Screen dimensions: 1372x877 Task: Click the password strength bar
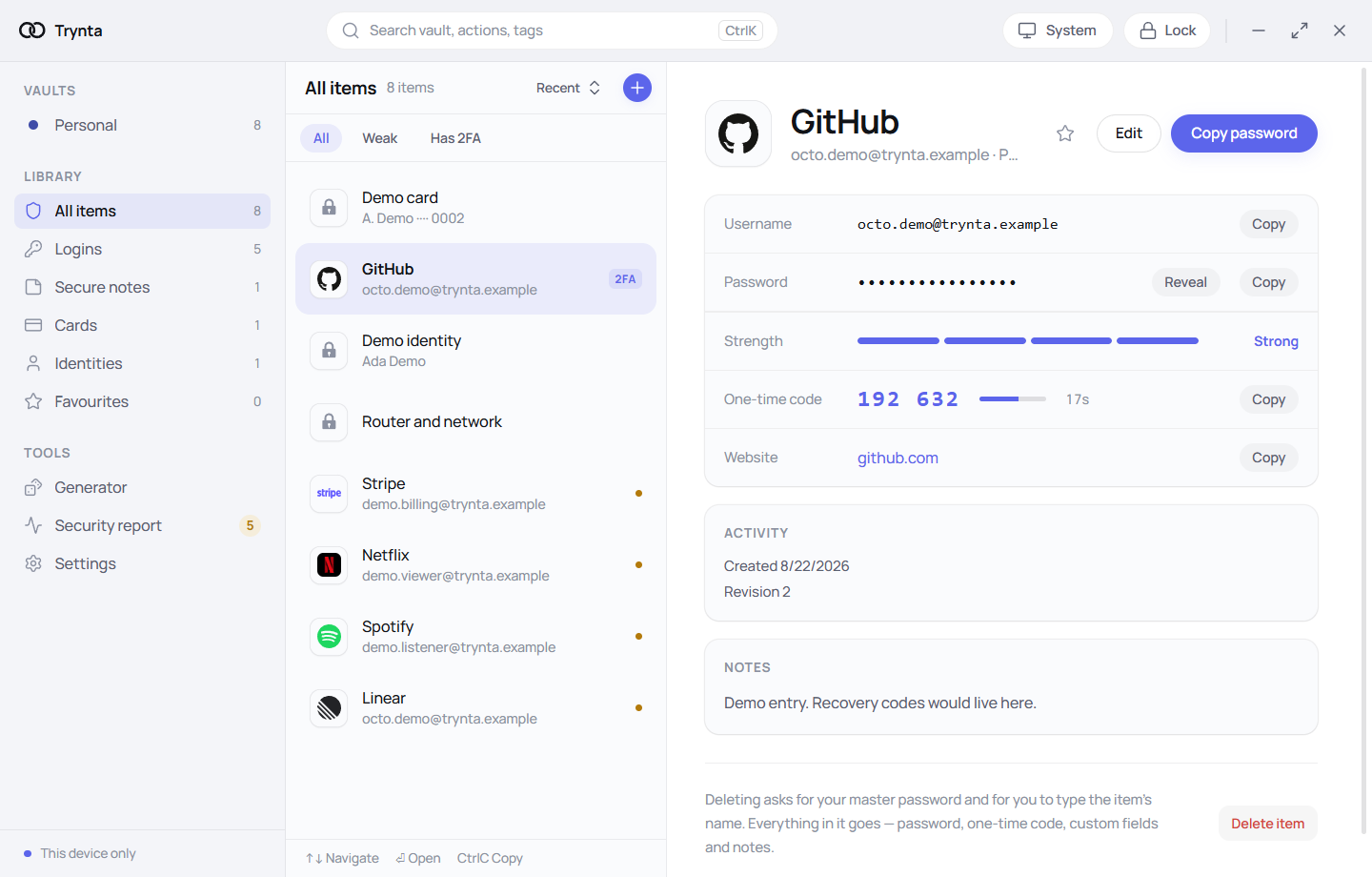[x=1028, y=340]
